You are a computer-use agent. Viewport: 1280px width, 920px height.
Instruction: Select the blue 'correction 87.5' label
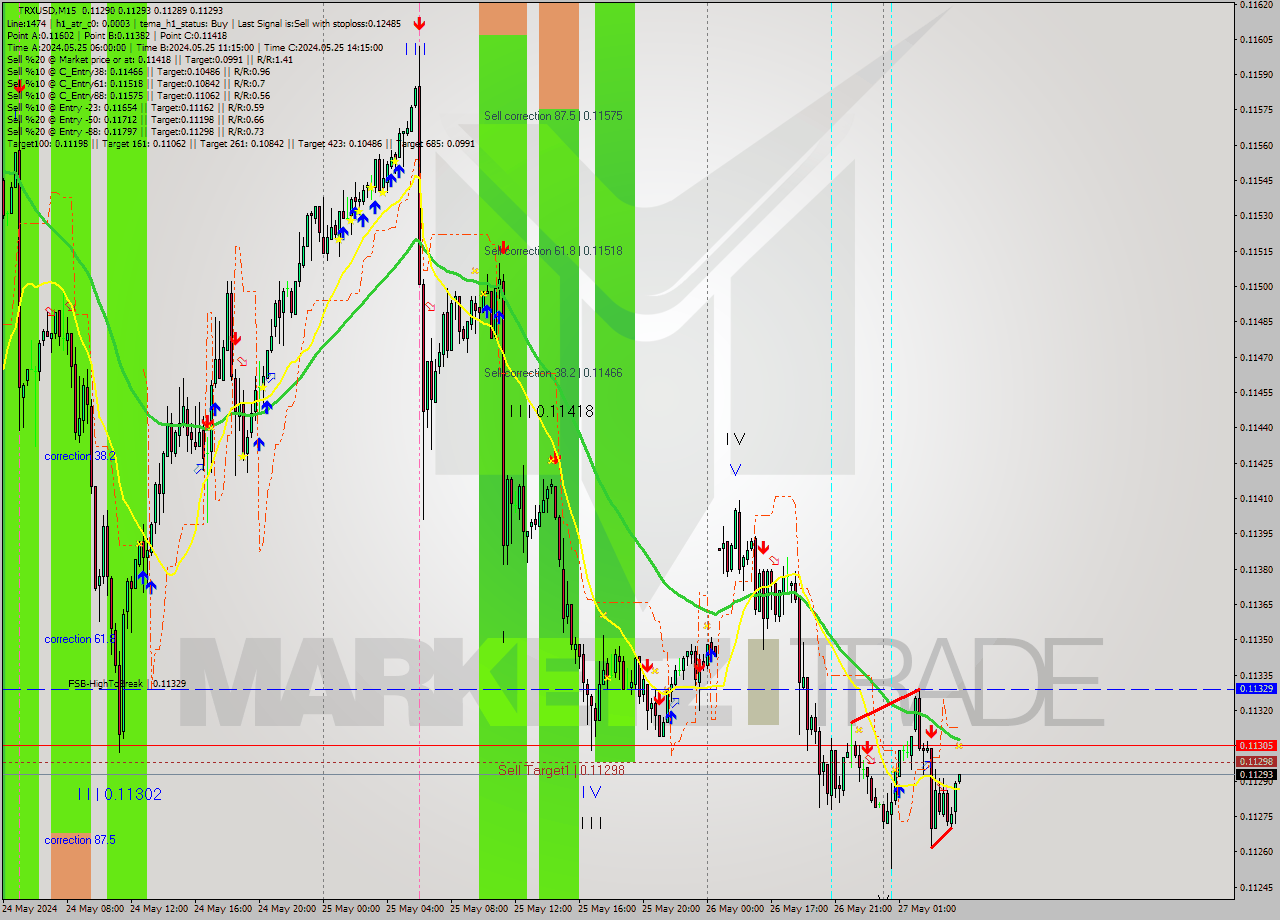coord(80,840)
